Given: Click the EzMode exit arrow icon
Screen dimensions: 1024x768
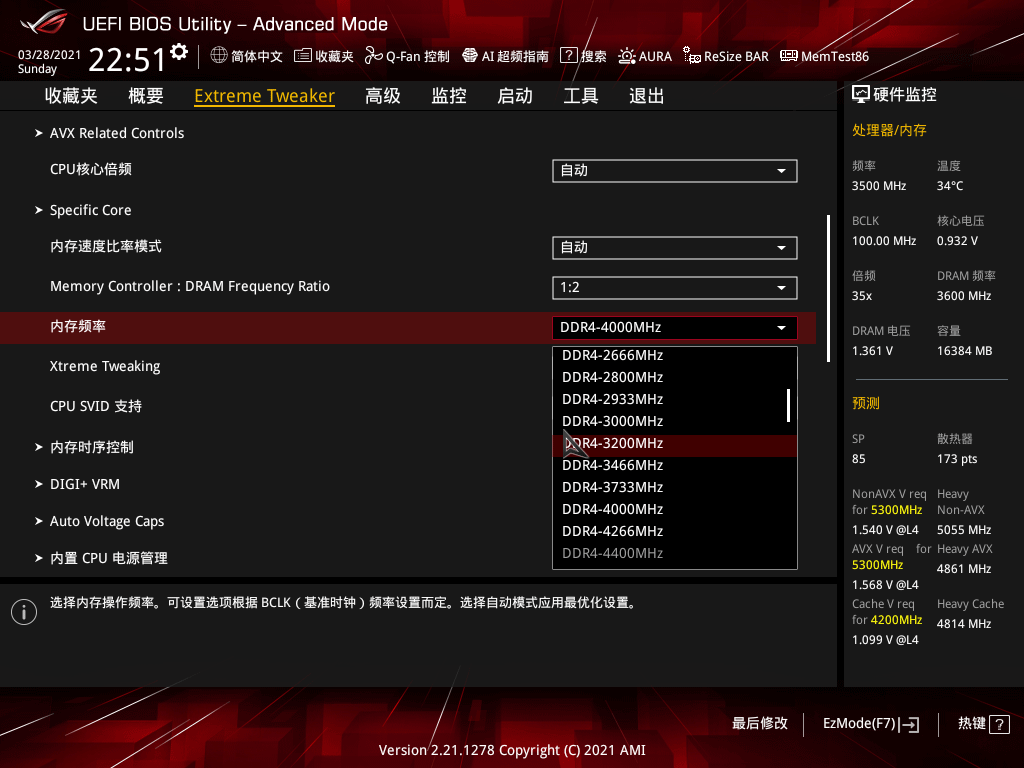Looking at the screenshot, I should (x=909, y=724).
